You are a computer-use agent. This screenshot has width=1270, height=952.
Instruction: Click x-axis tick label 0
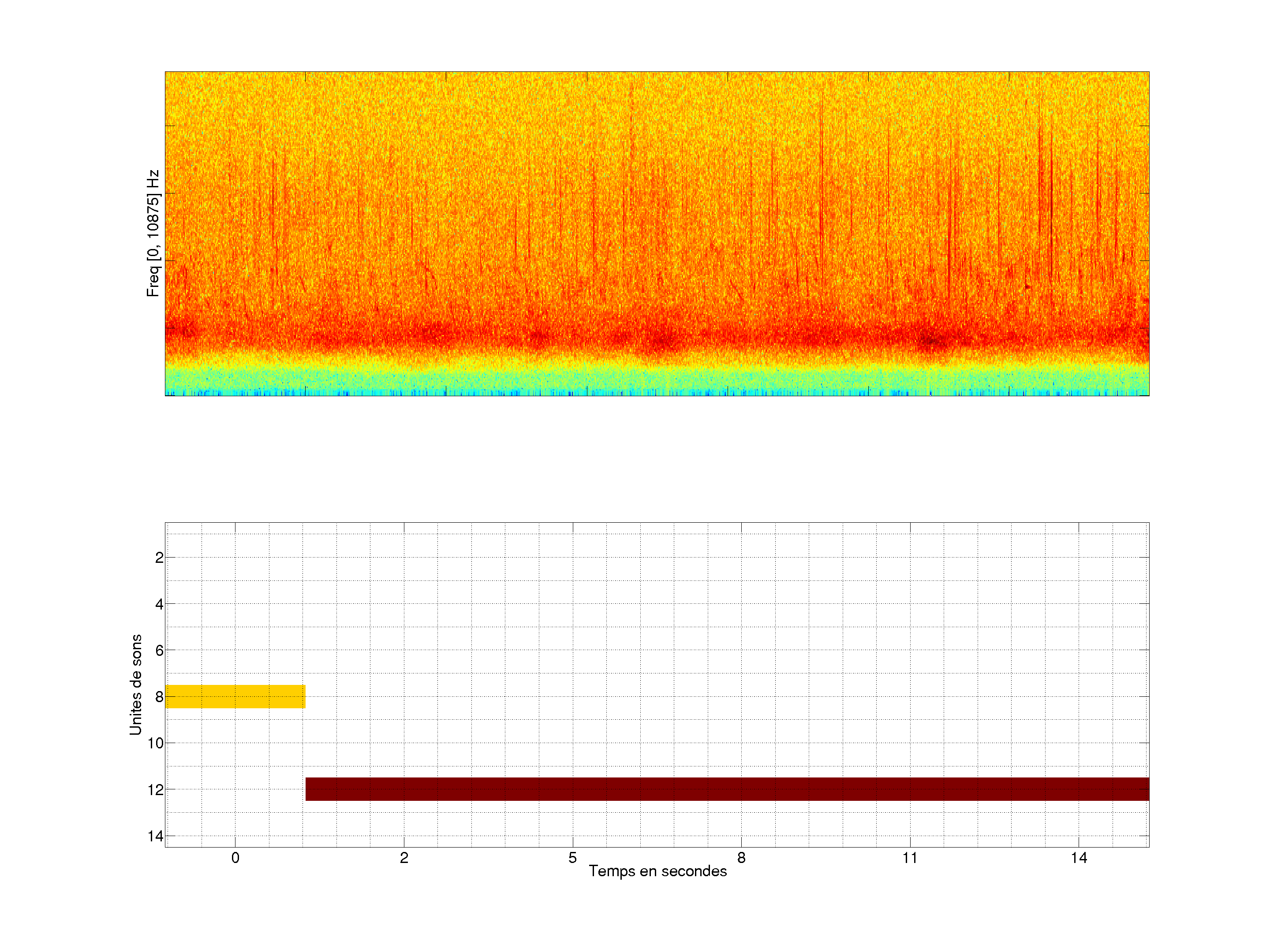tap(235, 858)
